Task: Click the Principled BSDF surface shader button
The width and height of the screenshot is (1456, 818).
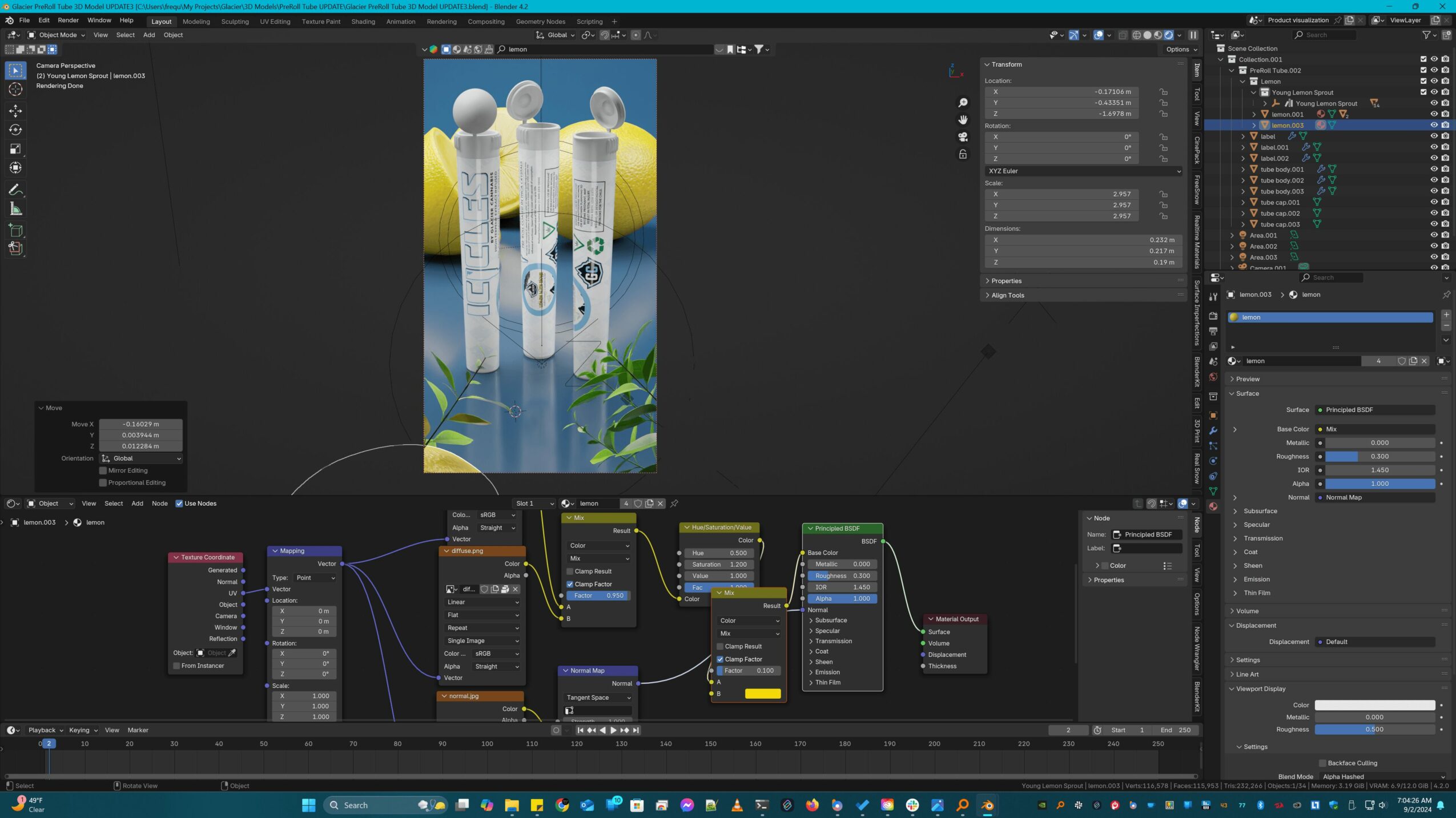Action: click(1375, 410)
